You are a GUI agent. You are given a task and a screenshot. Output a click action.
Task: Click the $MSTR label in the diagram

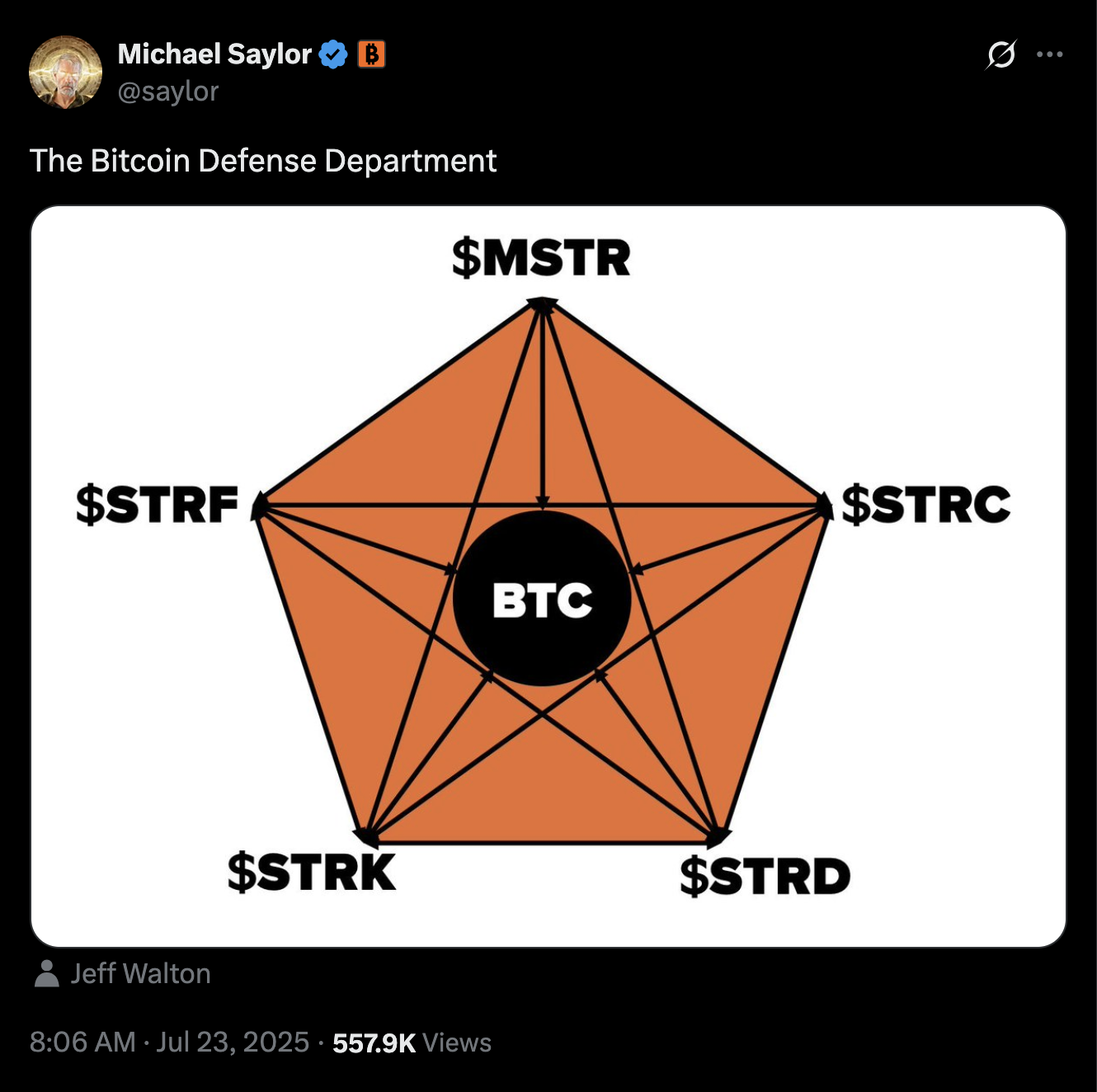[541, 258]
